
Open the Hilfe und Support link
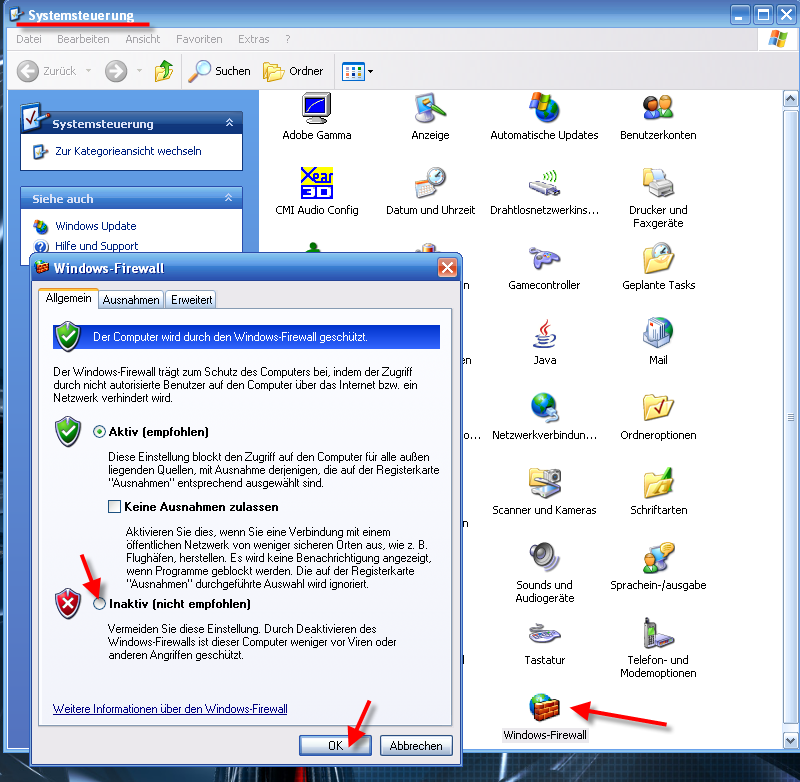[96, 246]
